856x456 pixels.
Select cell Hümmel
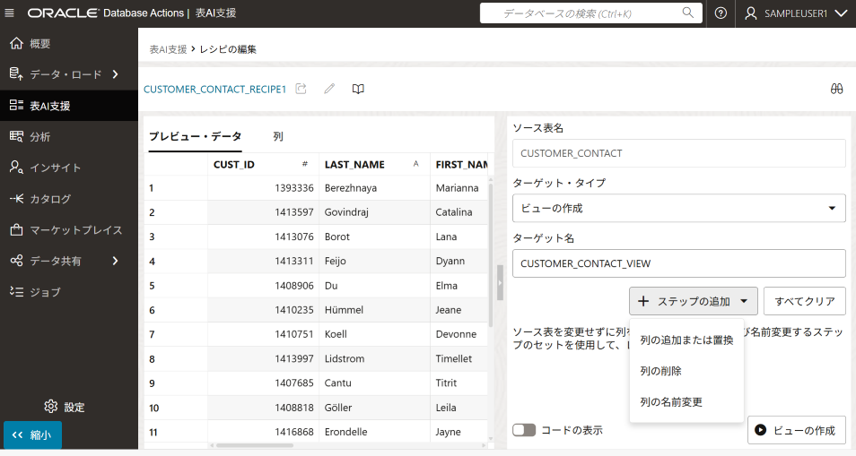click(374, 310)
